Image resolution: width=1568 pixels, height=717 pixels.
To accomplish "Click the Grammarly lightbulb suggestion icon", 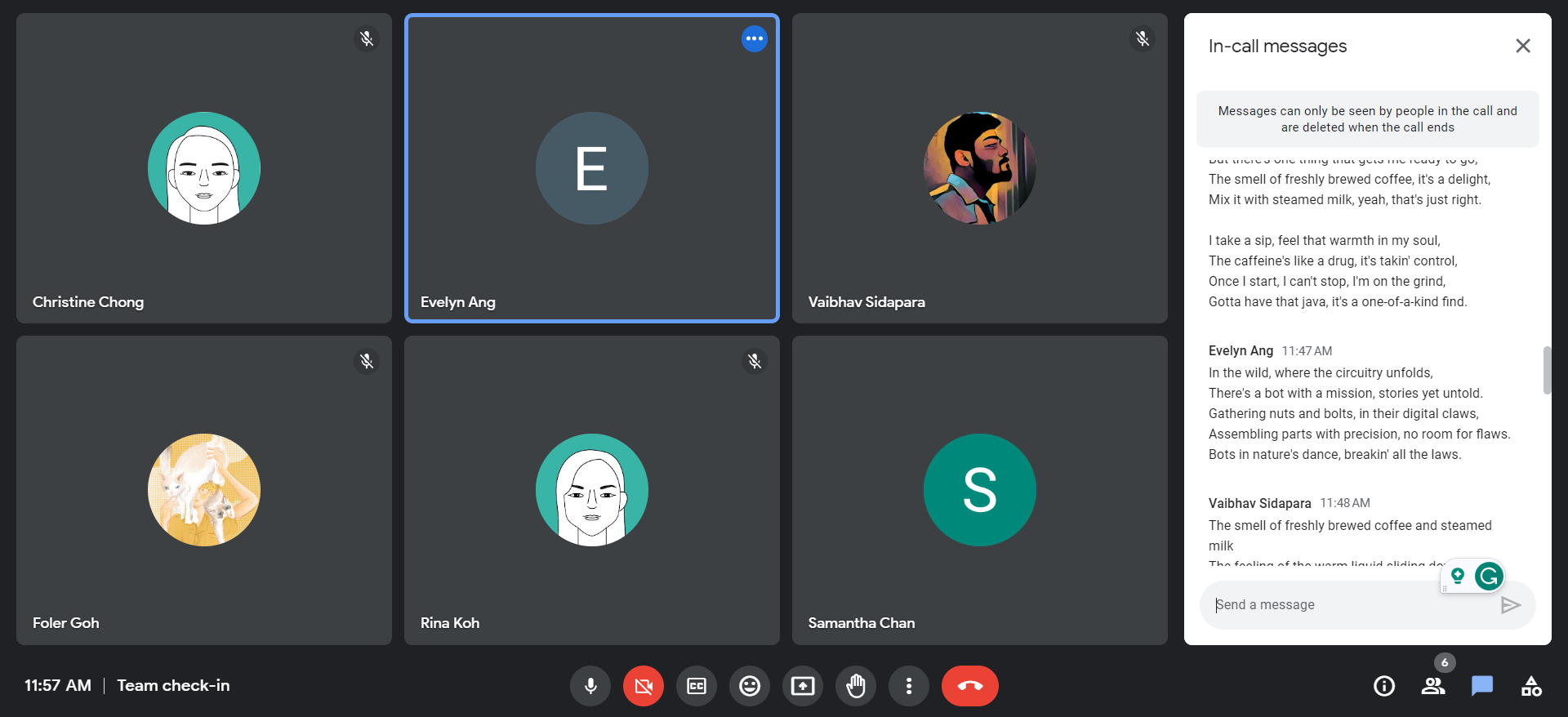I will [1458, 577].
